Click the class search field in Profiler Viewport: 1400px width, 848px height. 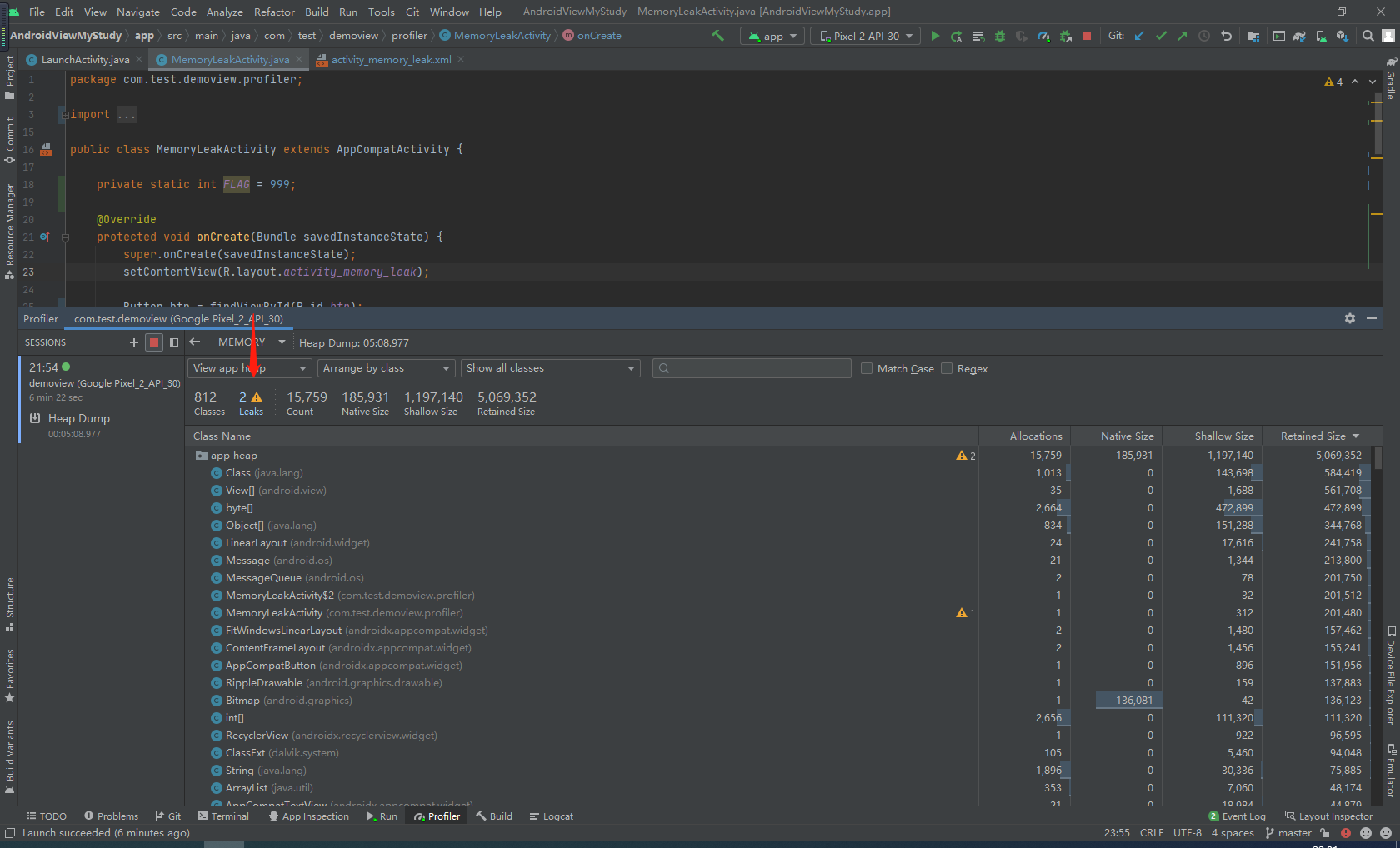[x=751, y=367]
